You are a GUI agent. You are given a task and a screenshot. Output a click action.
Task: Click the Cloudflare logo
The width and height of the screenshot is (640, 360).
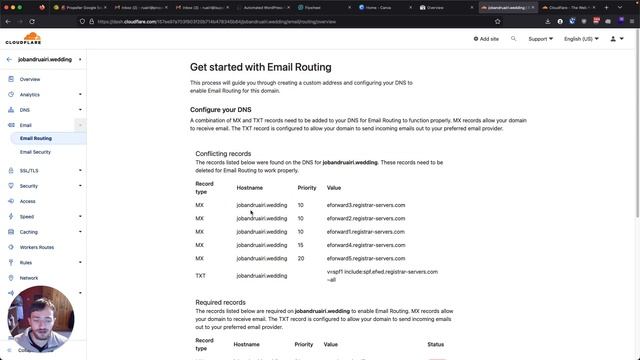(23, 39)
